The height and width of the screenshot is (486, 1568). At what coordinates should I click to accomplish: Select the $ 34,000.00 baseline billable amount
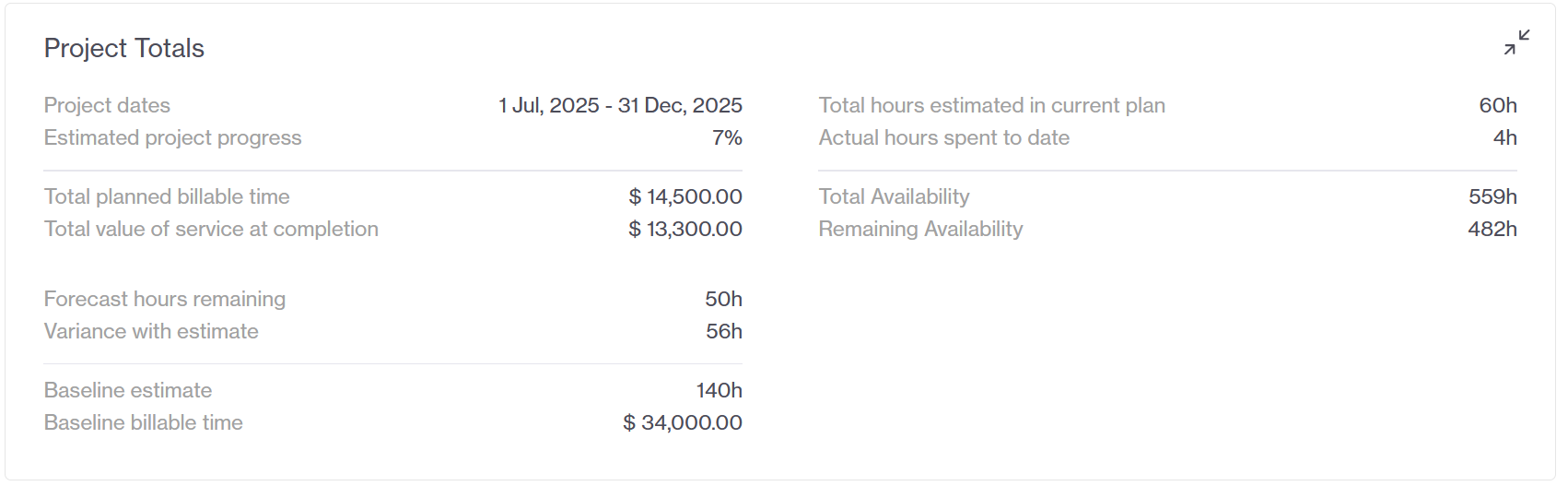683,422
